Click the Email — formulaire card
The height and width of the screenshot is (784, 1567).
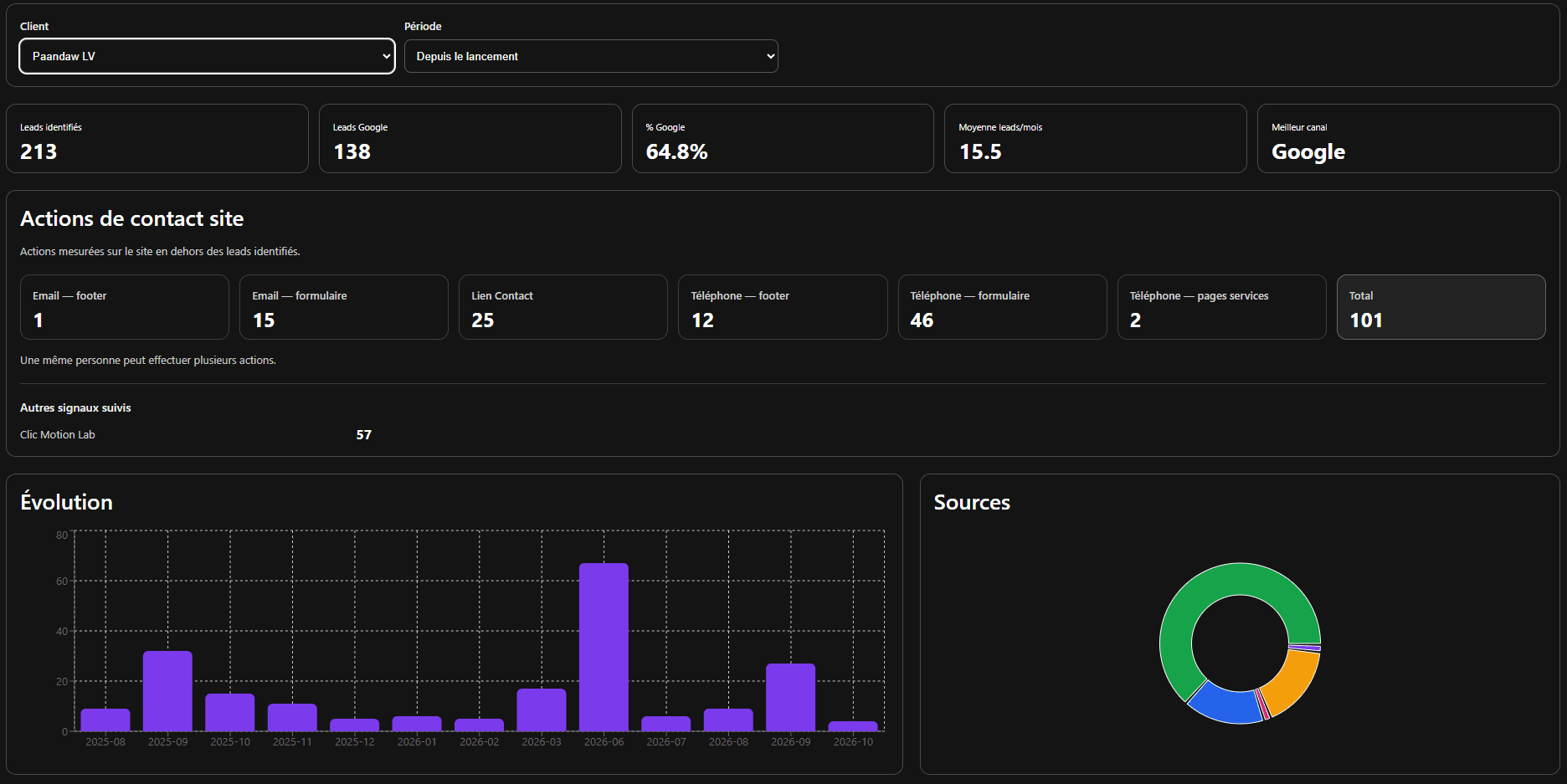tap(344, 307)
